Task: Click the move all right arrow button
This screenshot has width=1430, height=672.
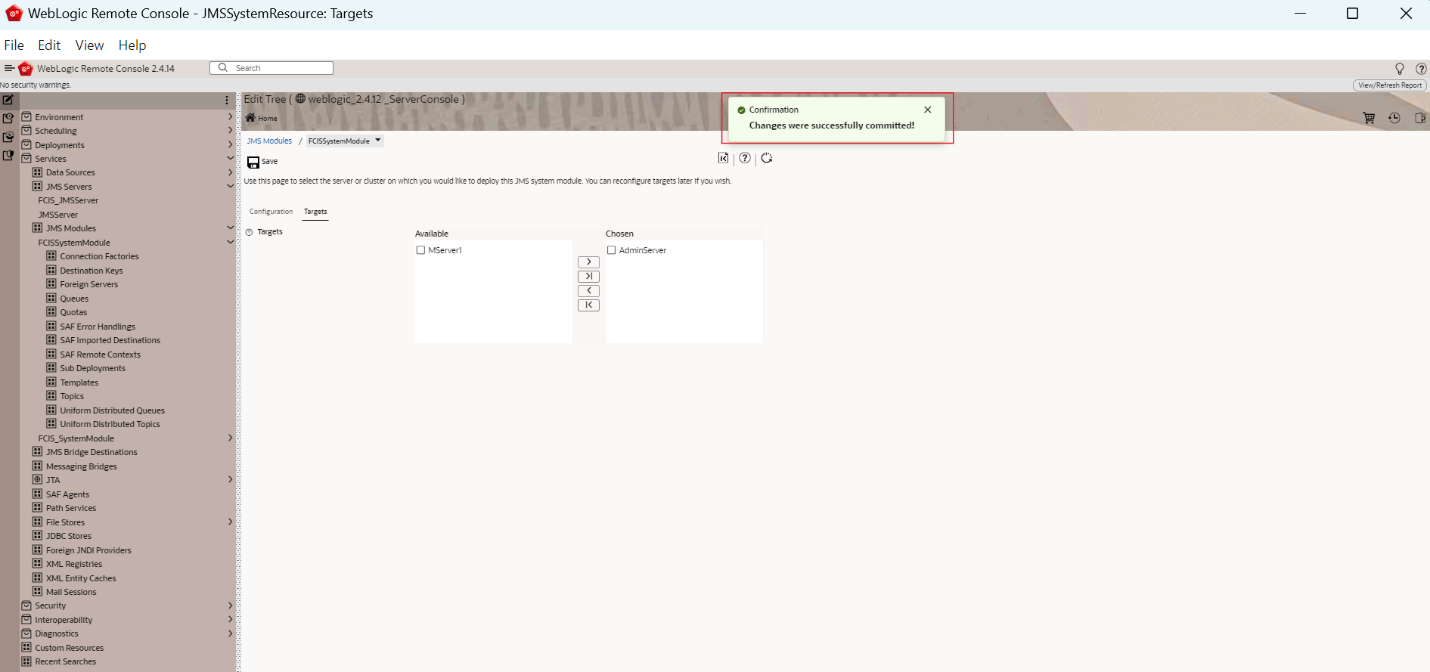Action: pyautogui.click(x=589, y=276)
